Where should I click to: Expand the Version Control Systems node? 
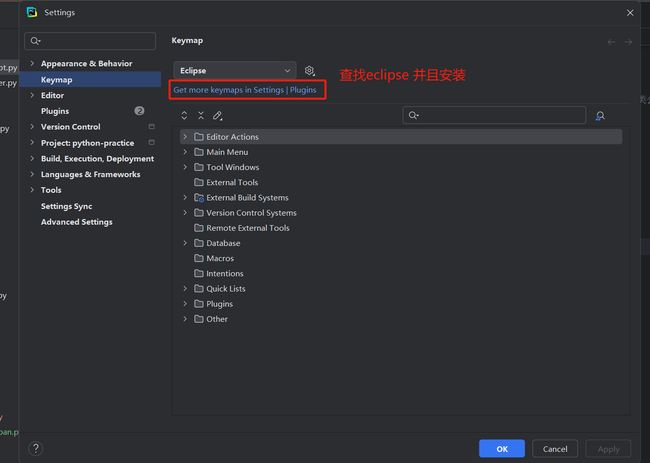pyautogui.click(x=185, y=213)
